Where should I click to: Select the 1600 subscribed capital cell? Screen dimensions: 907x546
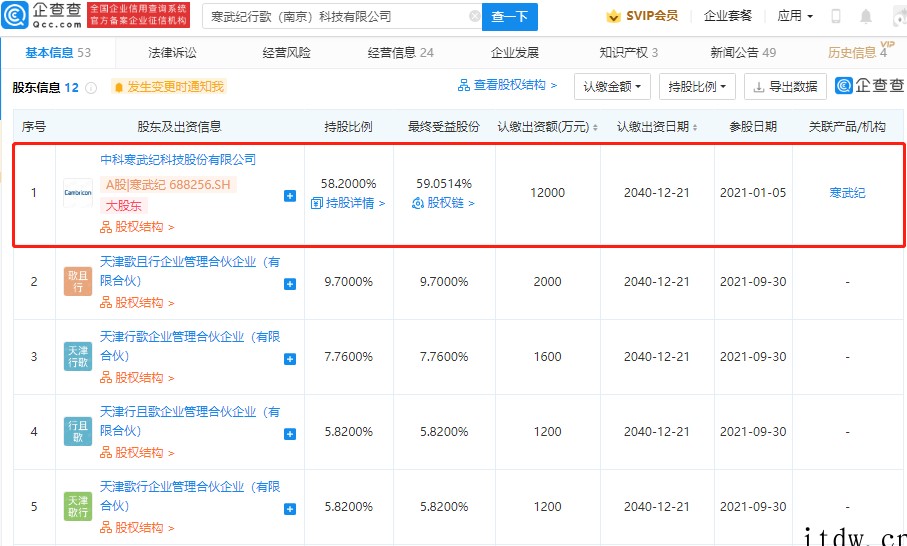pos(547,356)
